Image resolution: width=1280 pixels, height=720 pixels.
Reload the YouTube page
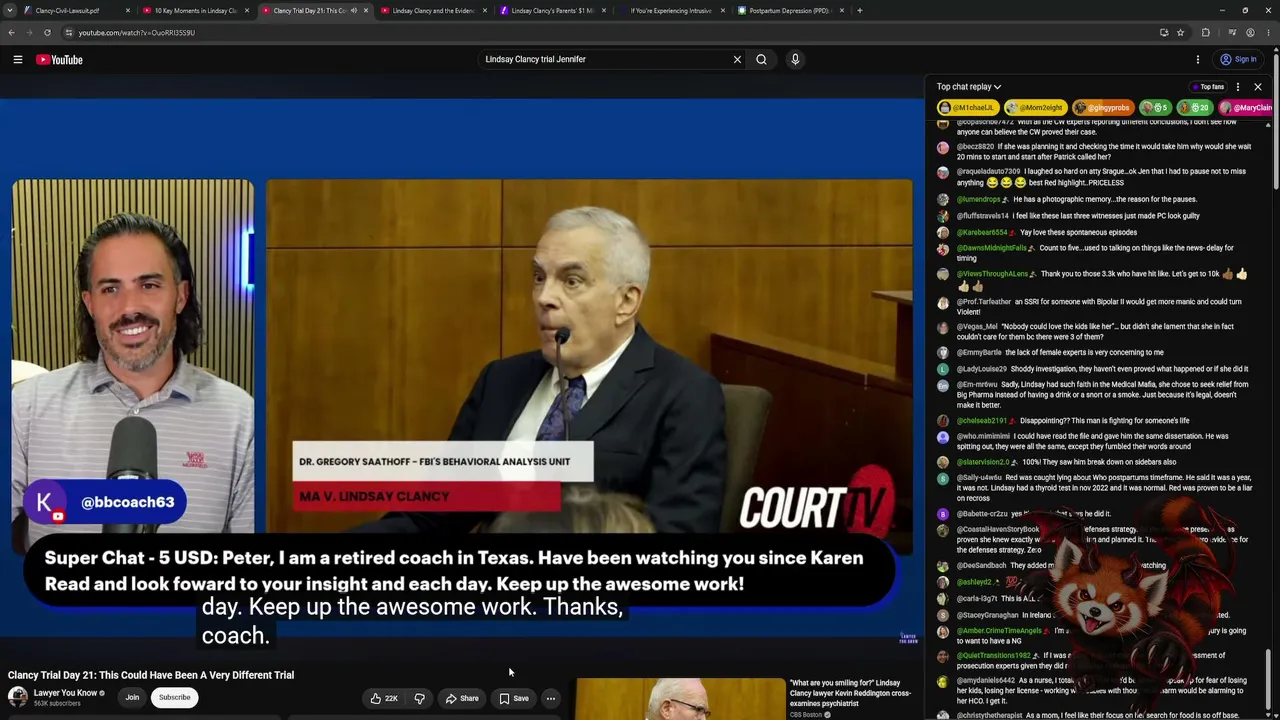coord(47,33)
